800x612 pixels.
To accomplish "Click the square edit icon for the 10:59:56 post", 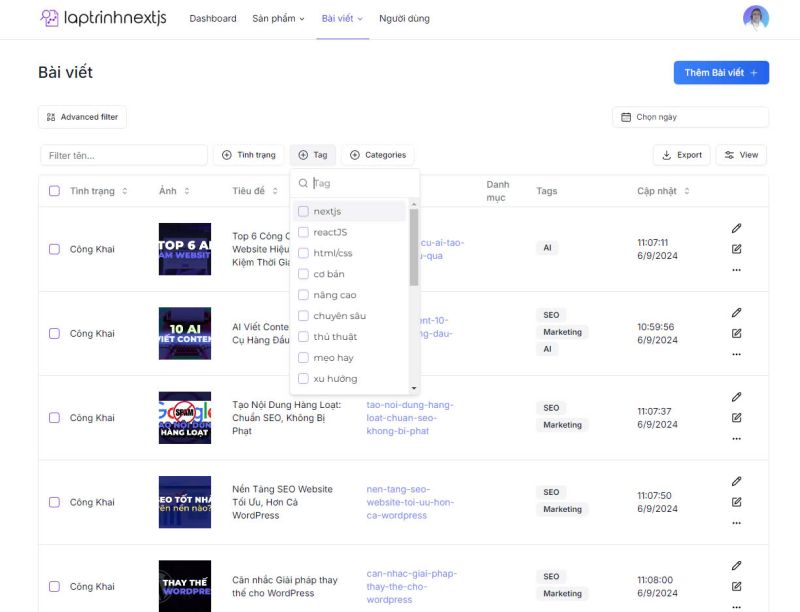I will (x=737, y=333).
